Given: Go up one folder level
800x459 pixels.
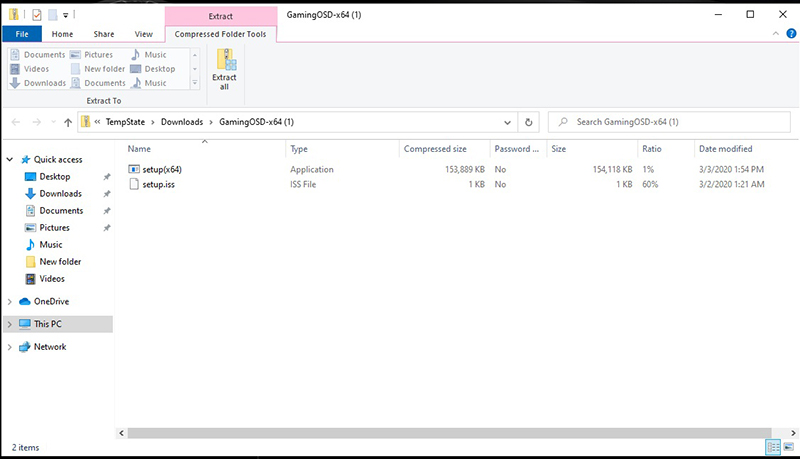Looking at the screenshot, I should [x=68, y=122].
